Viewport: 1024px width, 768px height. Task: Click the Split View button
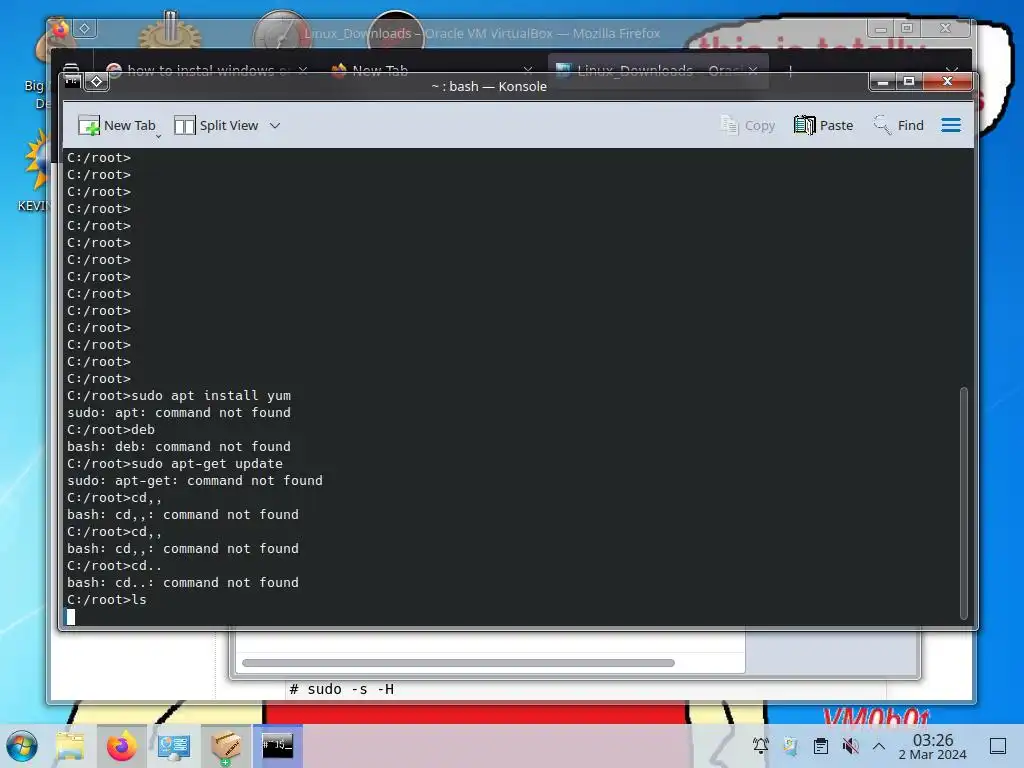(x=216, y=125)
